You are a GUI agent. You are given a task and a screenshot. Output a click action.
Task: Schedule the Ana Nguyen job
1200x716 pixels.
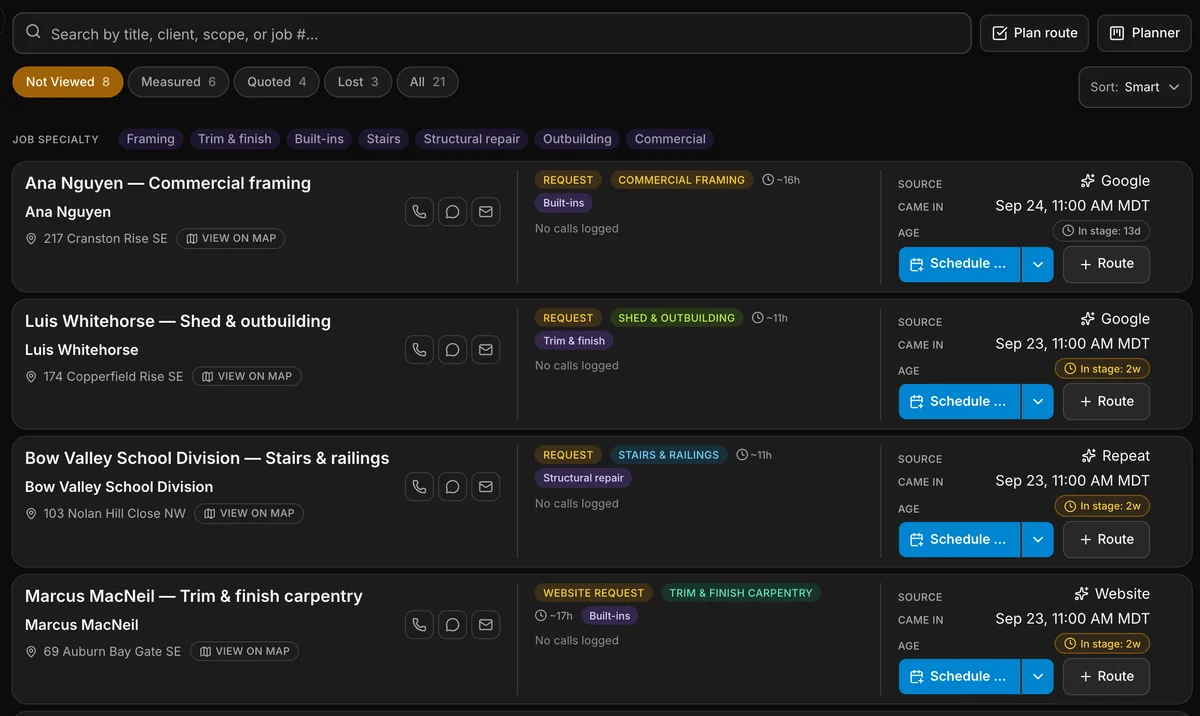point(959,264)
